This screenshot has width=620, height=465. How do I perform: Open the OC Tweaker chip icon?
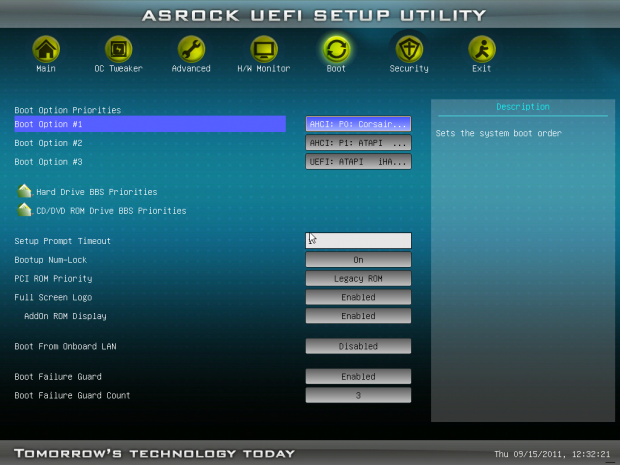[x=118, y=49]
